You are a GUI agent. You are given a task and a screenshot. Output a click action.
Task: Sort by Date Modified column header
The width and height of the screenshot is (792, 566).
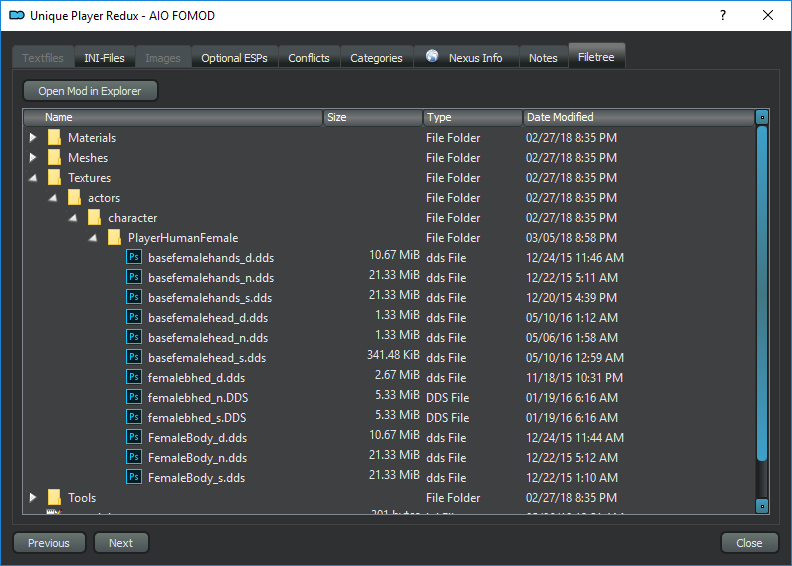(x=638, y=117)
